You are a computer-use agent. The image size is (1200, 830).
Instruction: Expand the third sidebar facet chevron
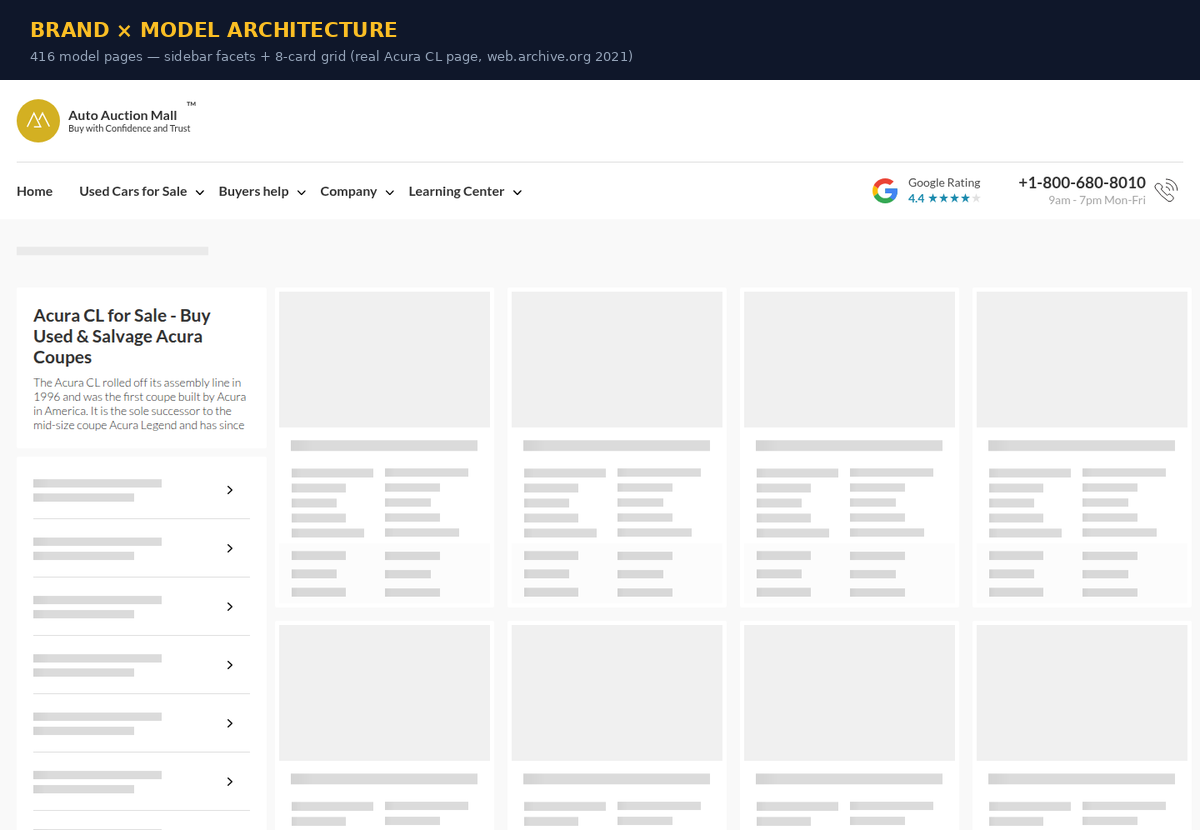point(230,607)
